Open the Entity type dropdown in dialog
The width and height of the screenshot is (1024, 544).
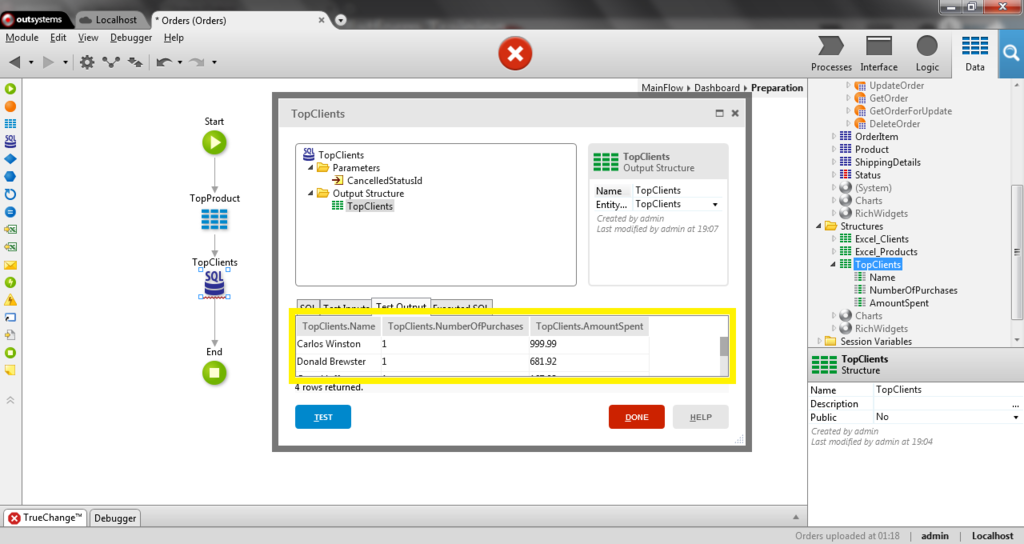point(715,204)
